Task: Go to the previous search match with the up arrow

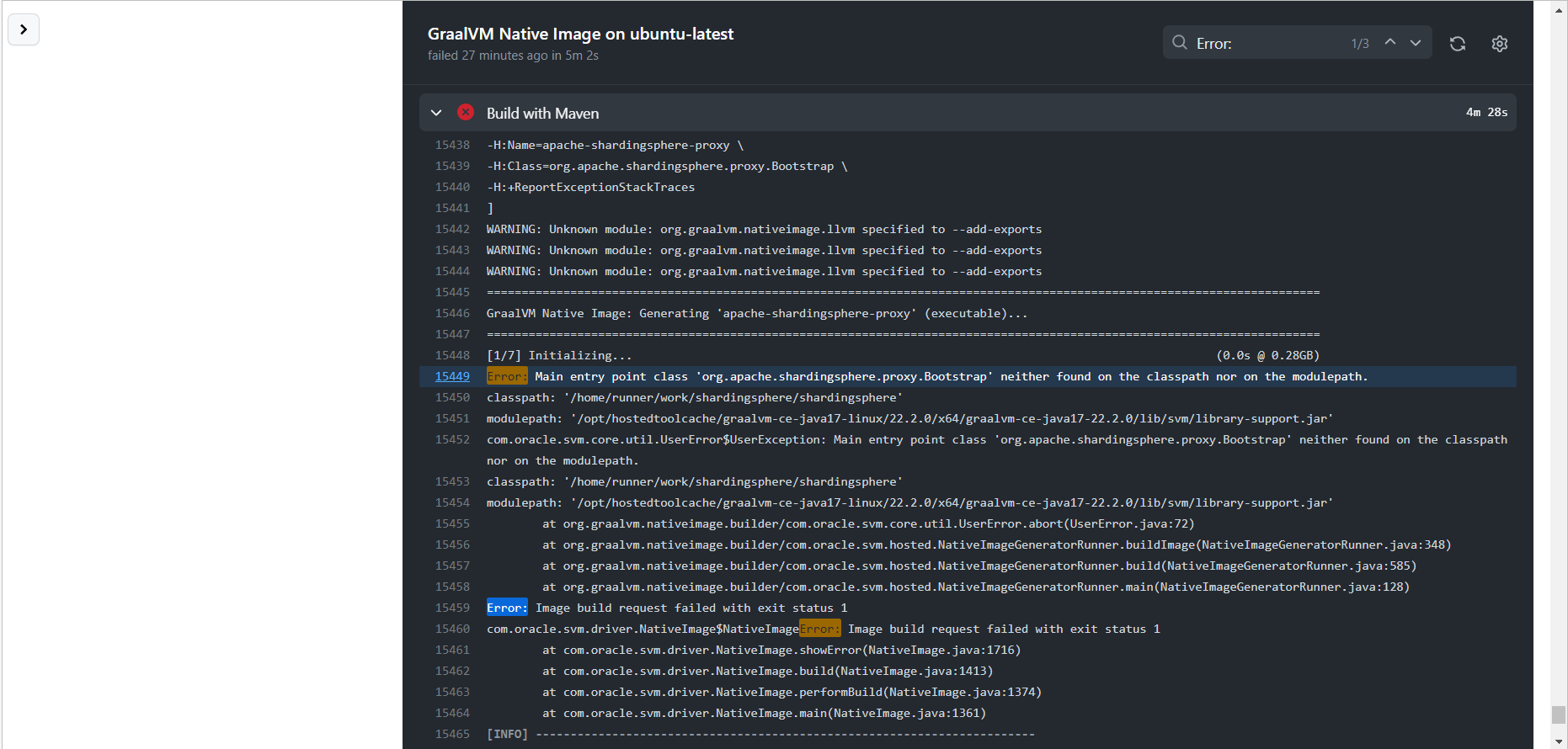Action: [x=1390, y=42]
